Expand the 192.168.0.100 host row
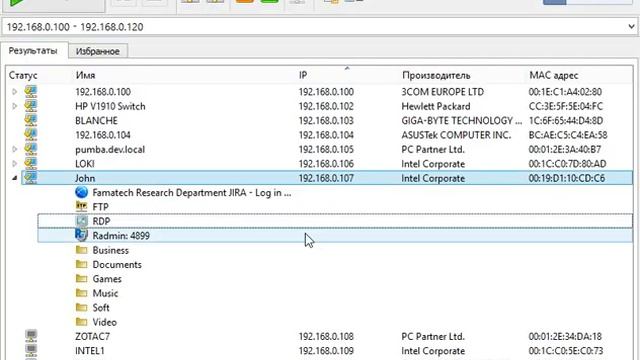Screen dimensions: 640x360 [x=15, y=92]
